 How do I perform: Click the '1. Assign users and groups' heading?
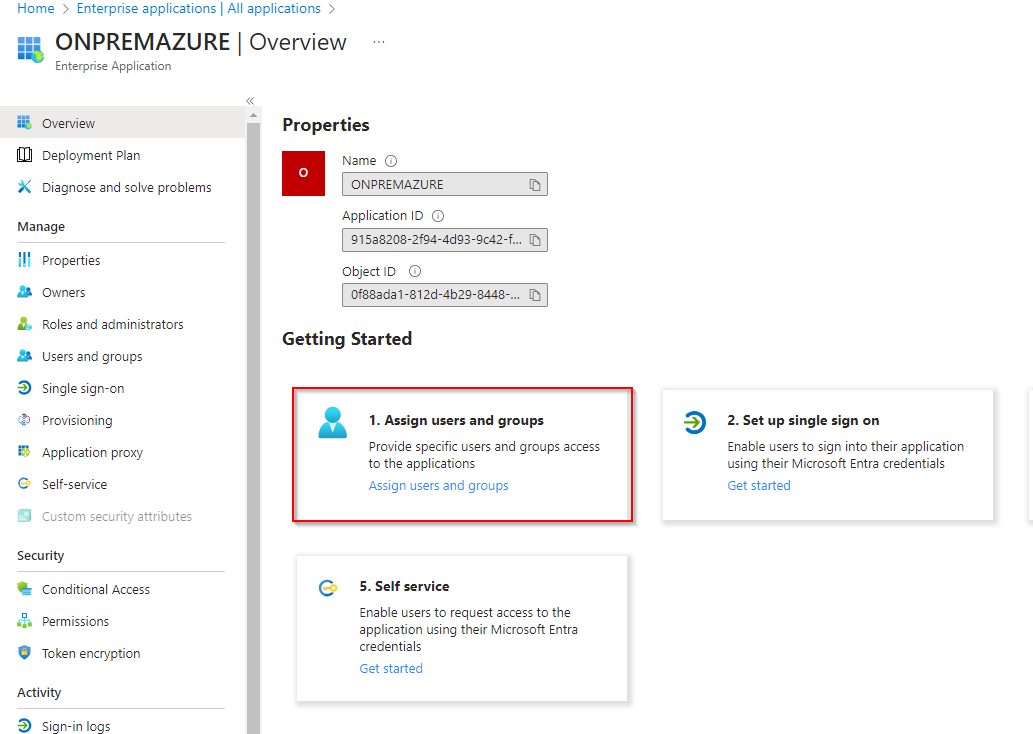456,420
